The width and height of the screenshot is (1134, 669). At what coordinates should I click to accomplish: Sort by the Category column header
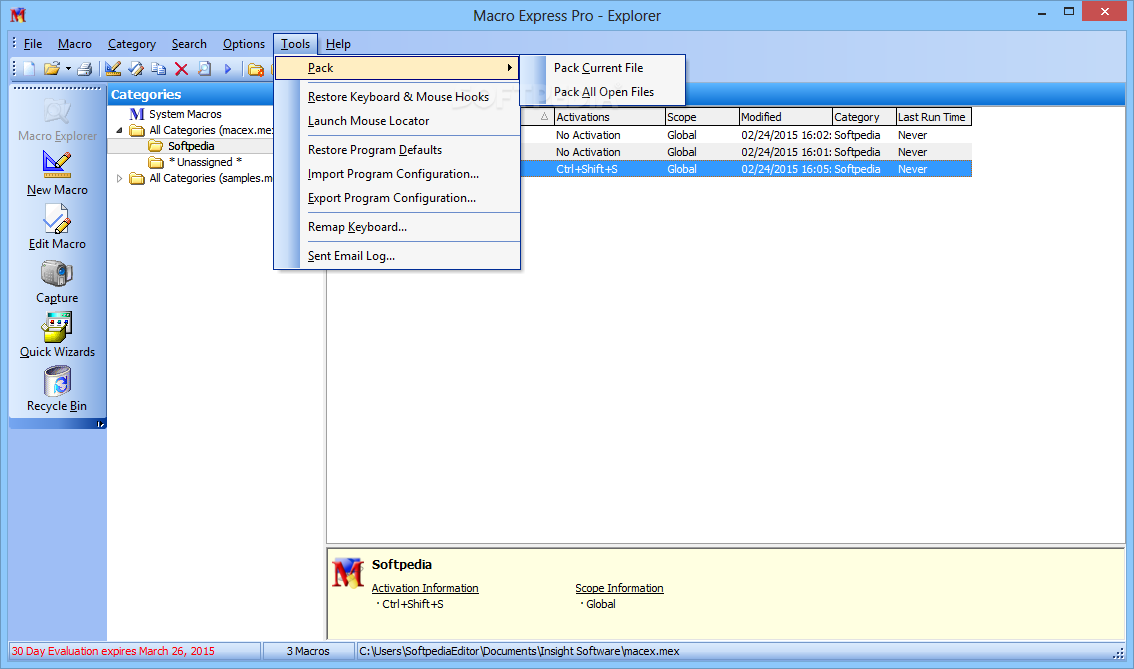(x=864, y=117)
